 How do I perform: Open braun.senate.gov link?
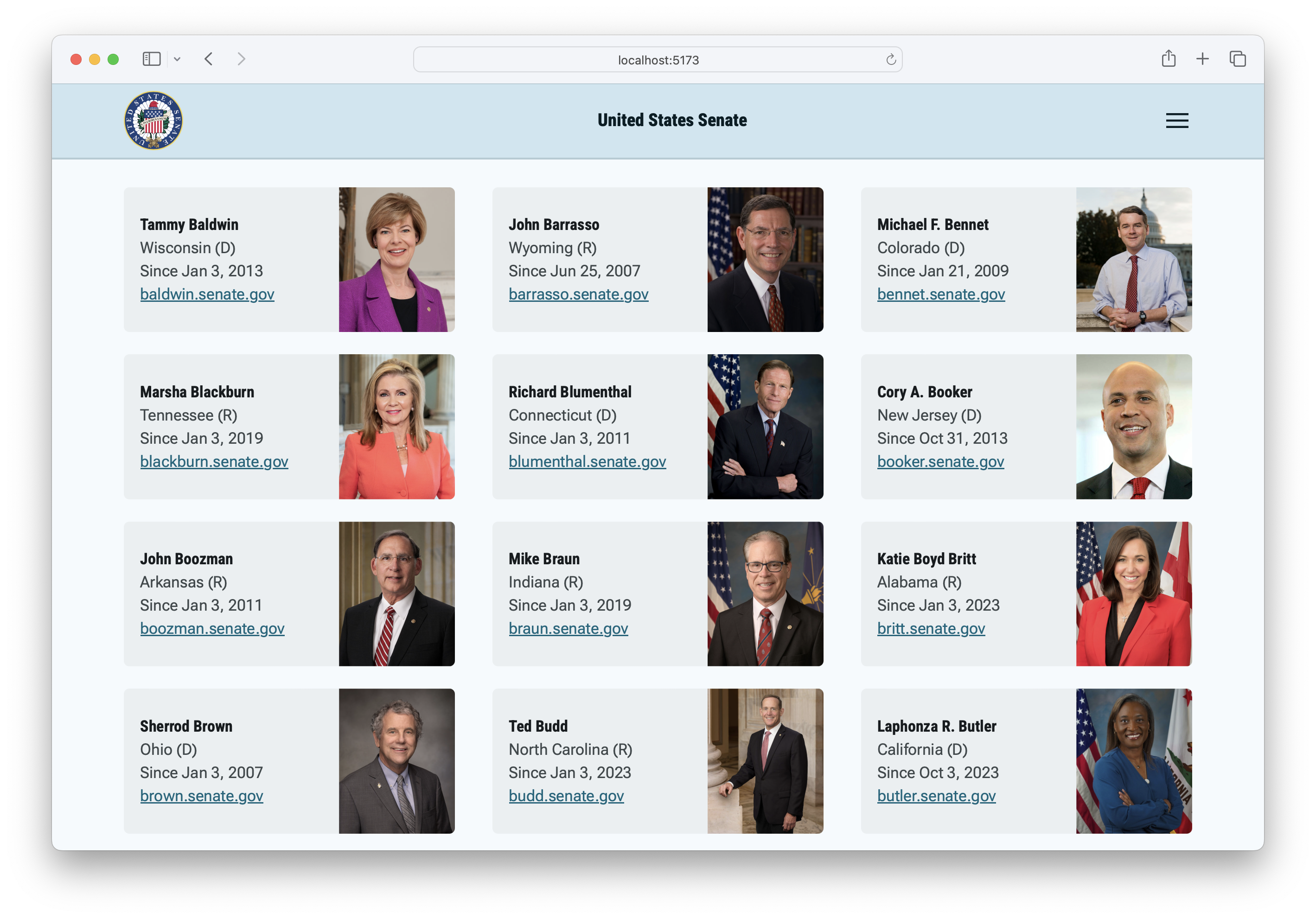coord(568,628)
